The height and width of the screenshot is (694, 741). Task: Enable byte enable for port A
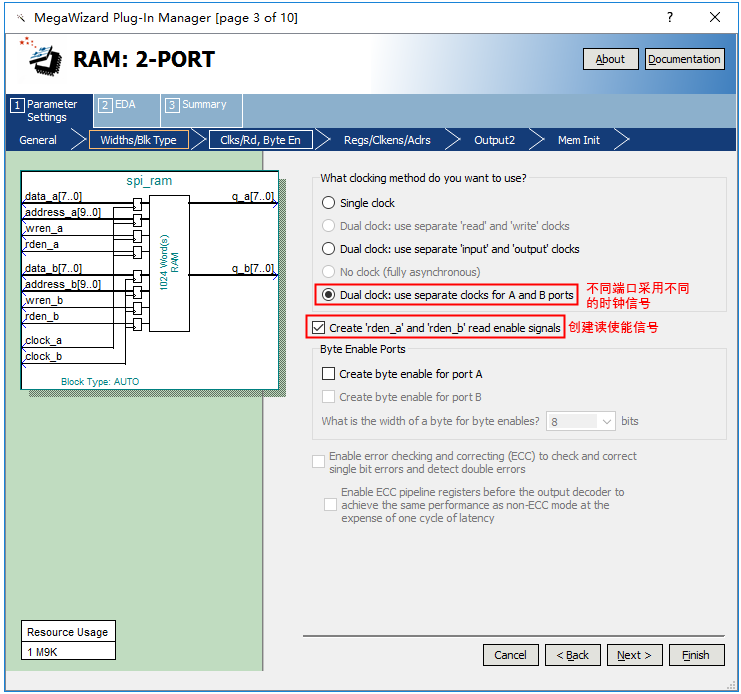[329, 374]
